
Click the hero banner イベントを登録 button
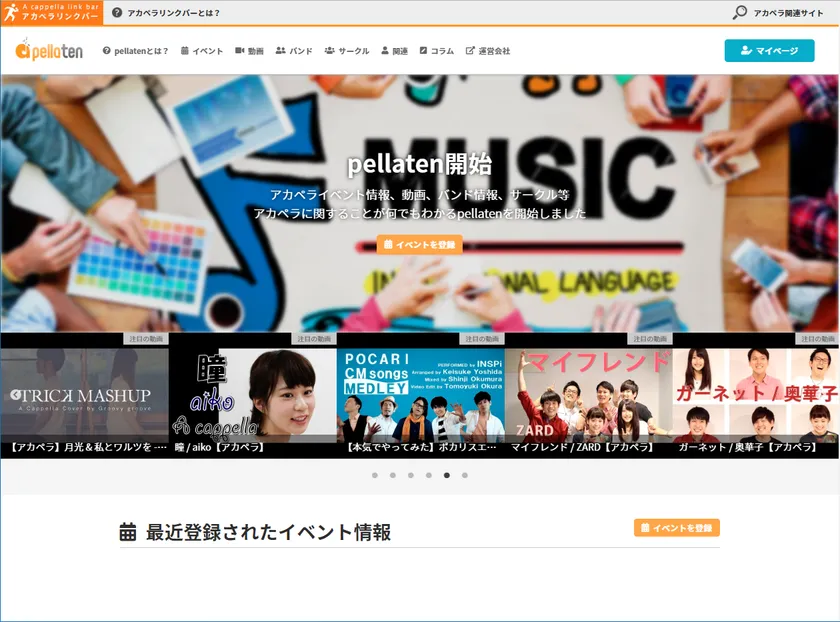pos(419,244)
